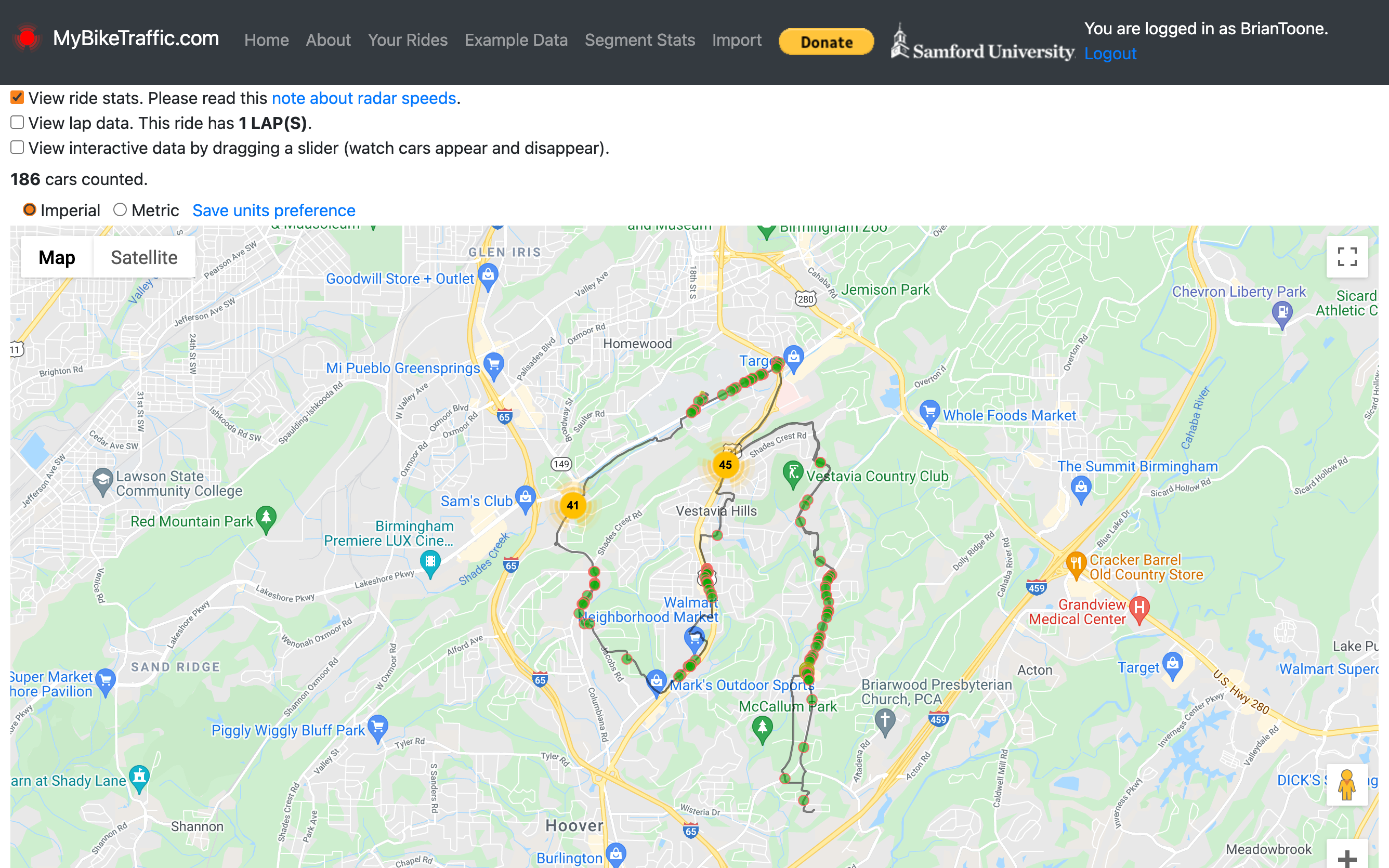Click the yellow 41 car cluster marker
Screen dimensions: 1389x868
tap(572, 505)
